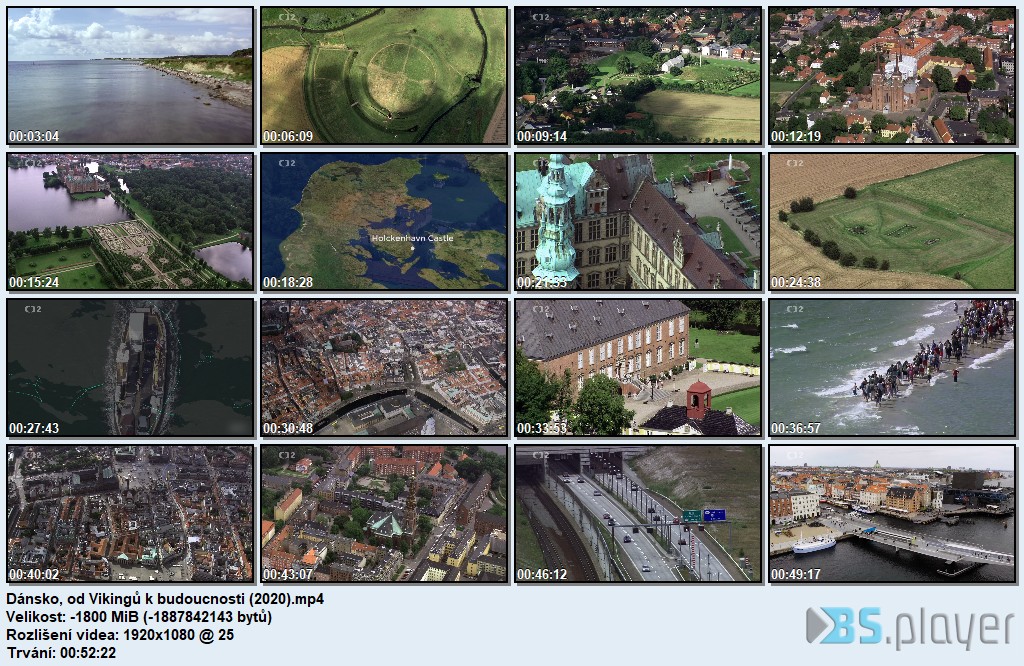Image resolution: width=1024 pixels, height=666 pixels.
Task: Open the frame stamped 00:15:24
Action: coord(130,222)
